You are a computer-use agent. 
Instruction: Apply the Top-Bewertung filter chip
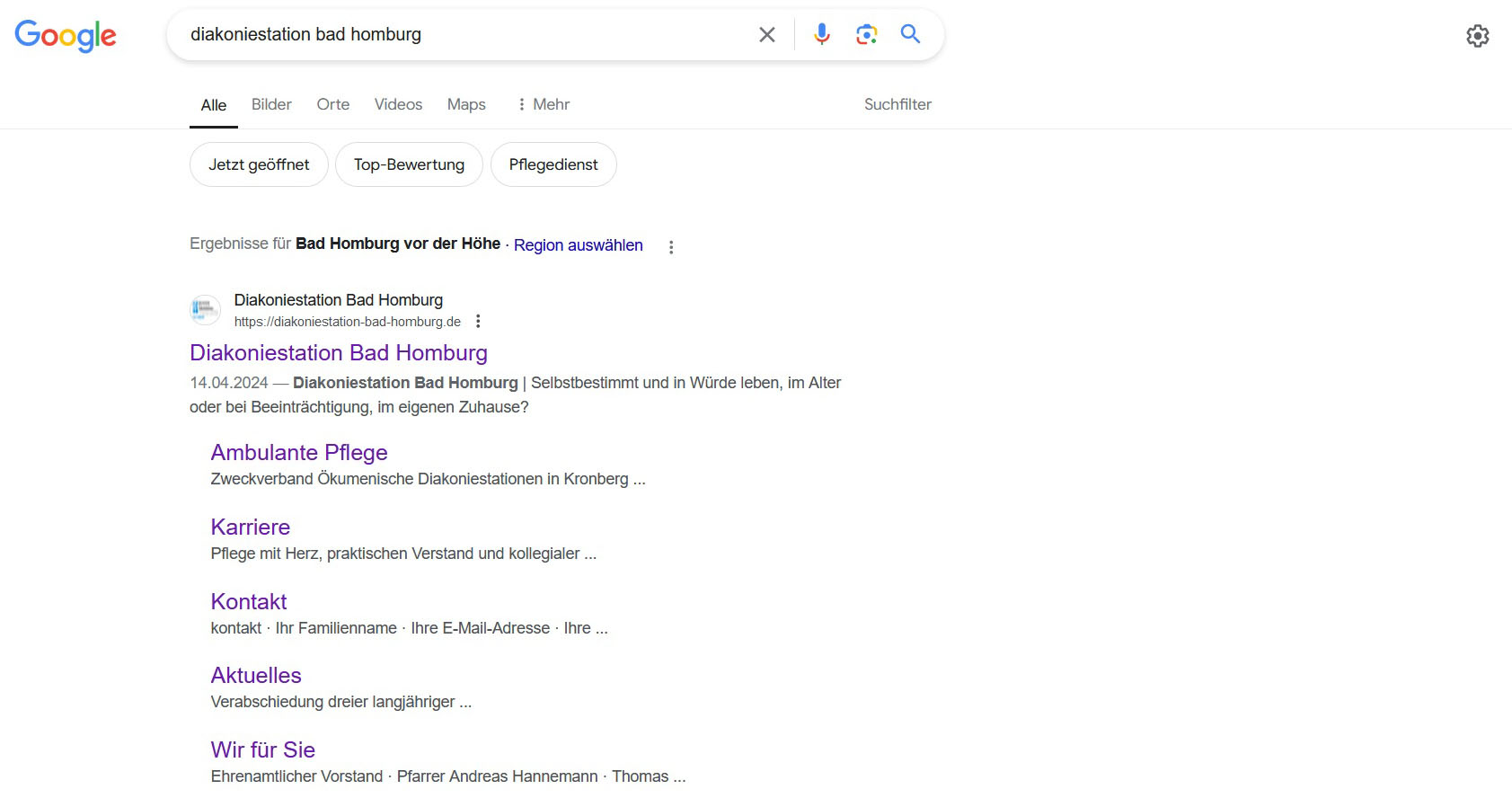[409, 164]
